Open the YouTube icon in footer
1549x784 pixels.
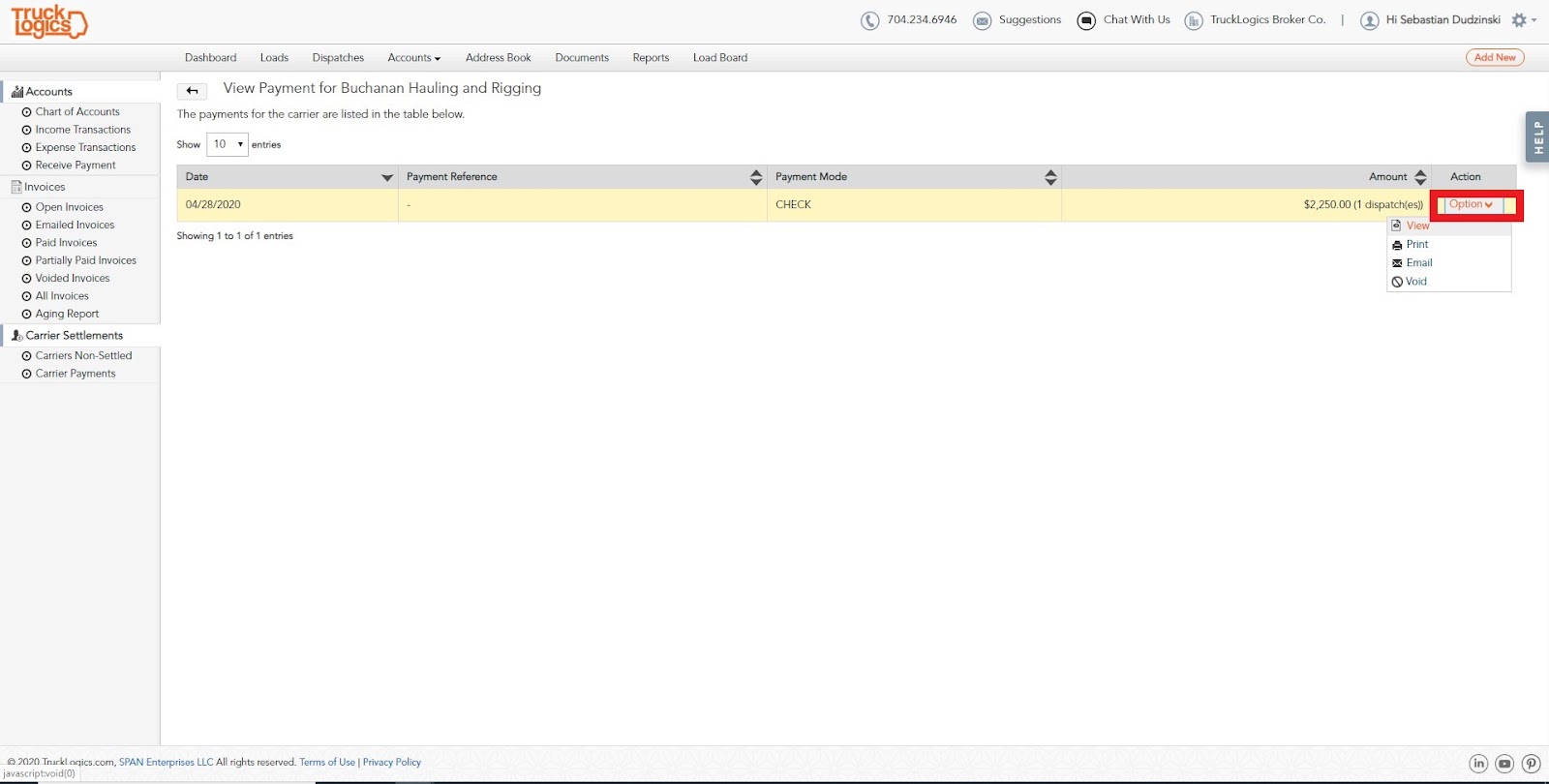coord(1504,764)
